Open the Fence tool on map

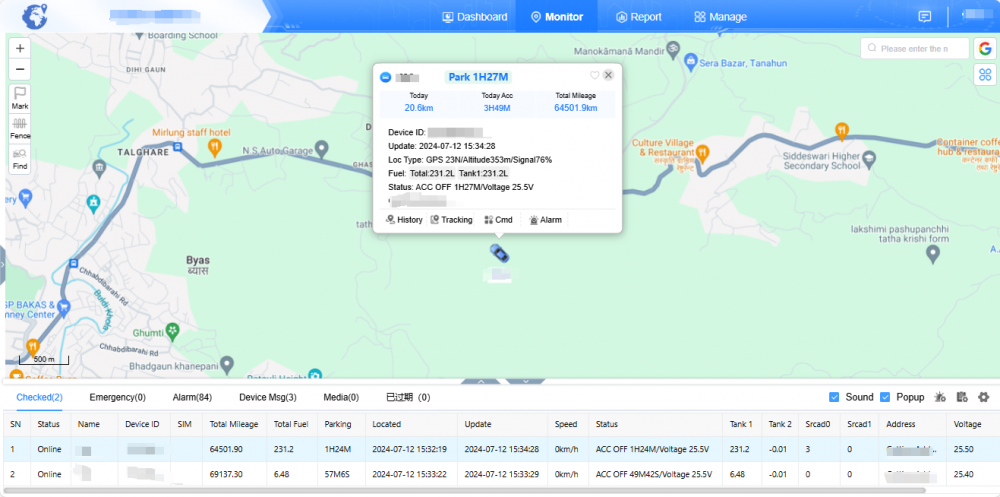[20, 126]
